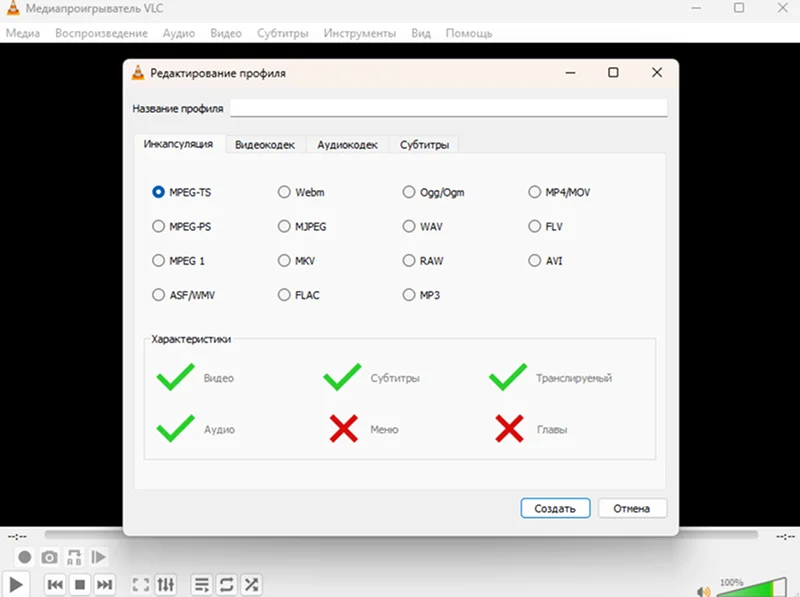Image resolution: width=800 pixels, height=597 pixels.
Task: Toggle the shuffle (random) icon
Action: pyautogui.click(x=252, y=585)
